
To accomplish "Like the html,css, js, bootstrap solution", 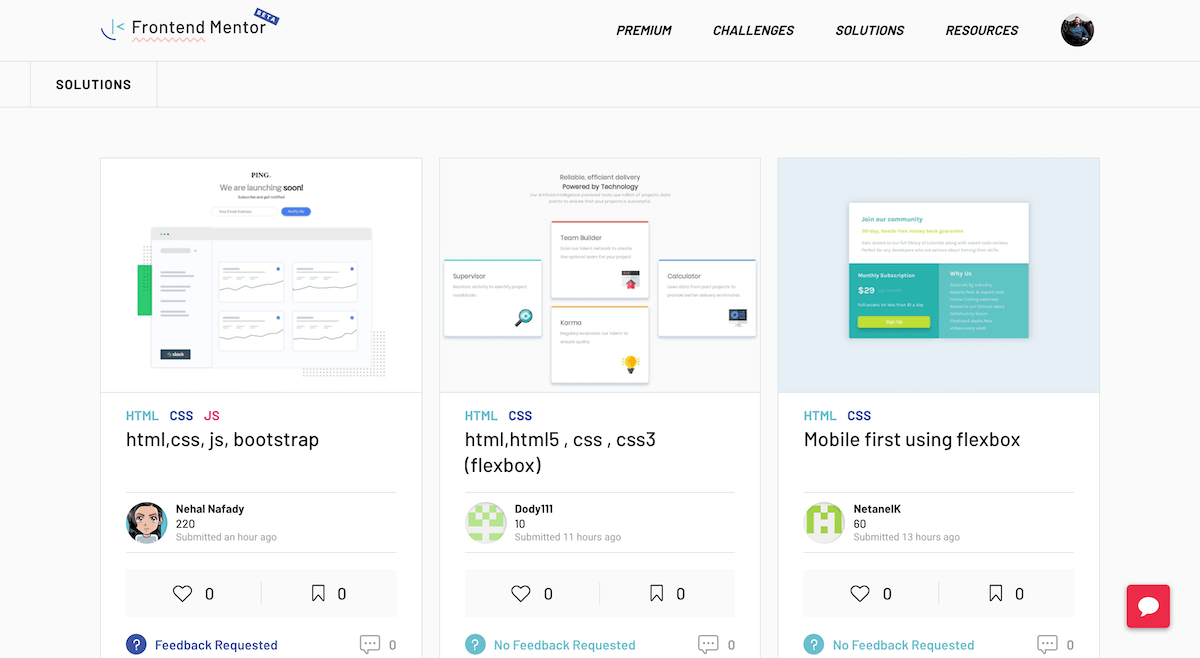I will 185,593.
